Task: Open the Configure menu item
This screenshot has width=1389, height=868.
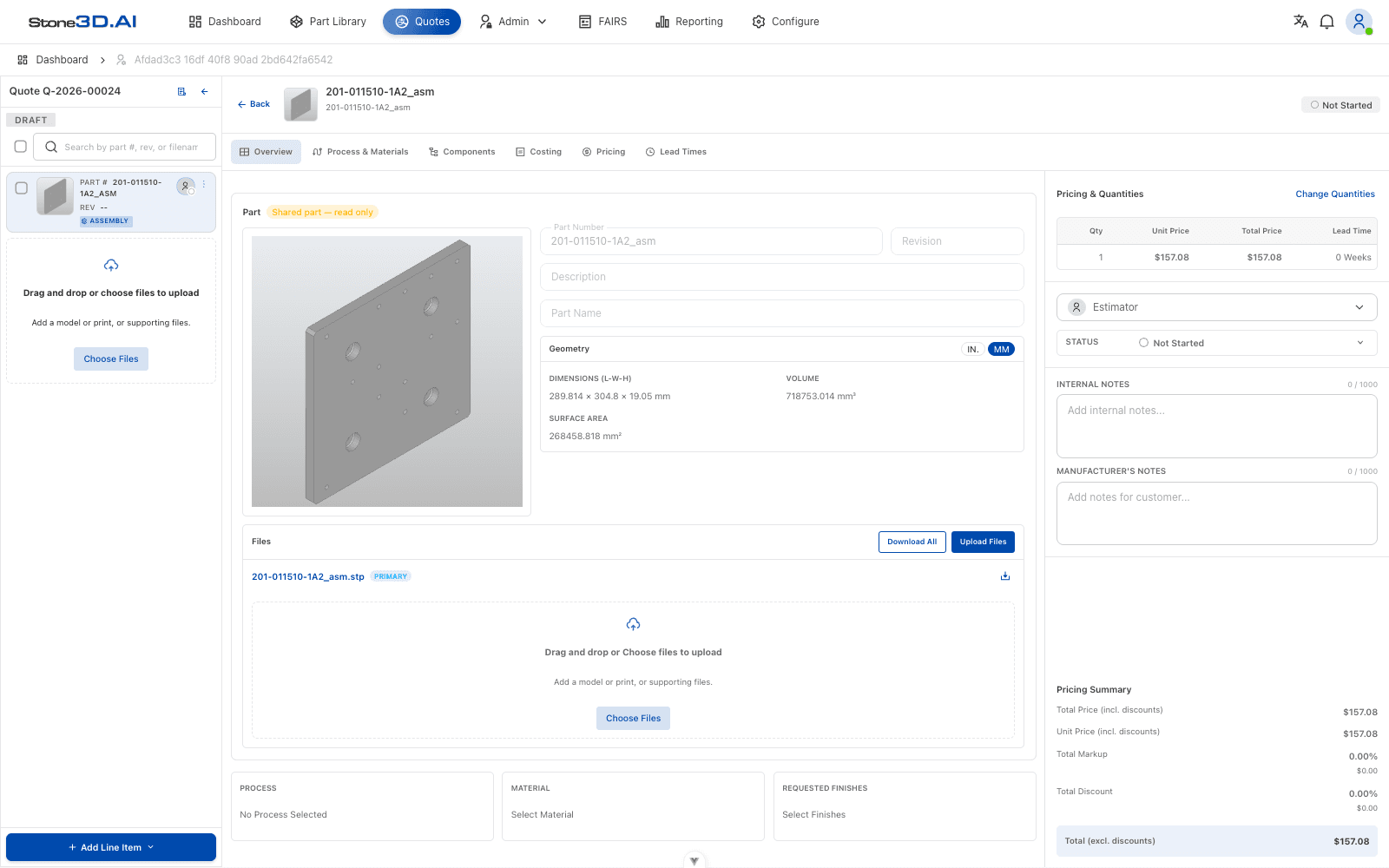Action: tap(786, 22)
